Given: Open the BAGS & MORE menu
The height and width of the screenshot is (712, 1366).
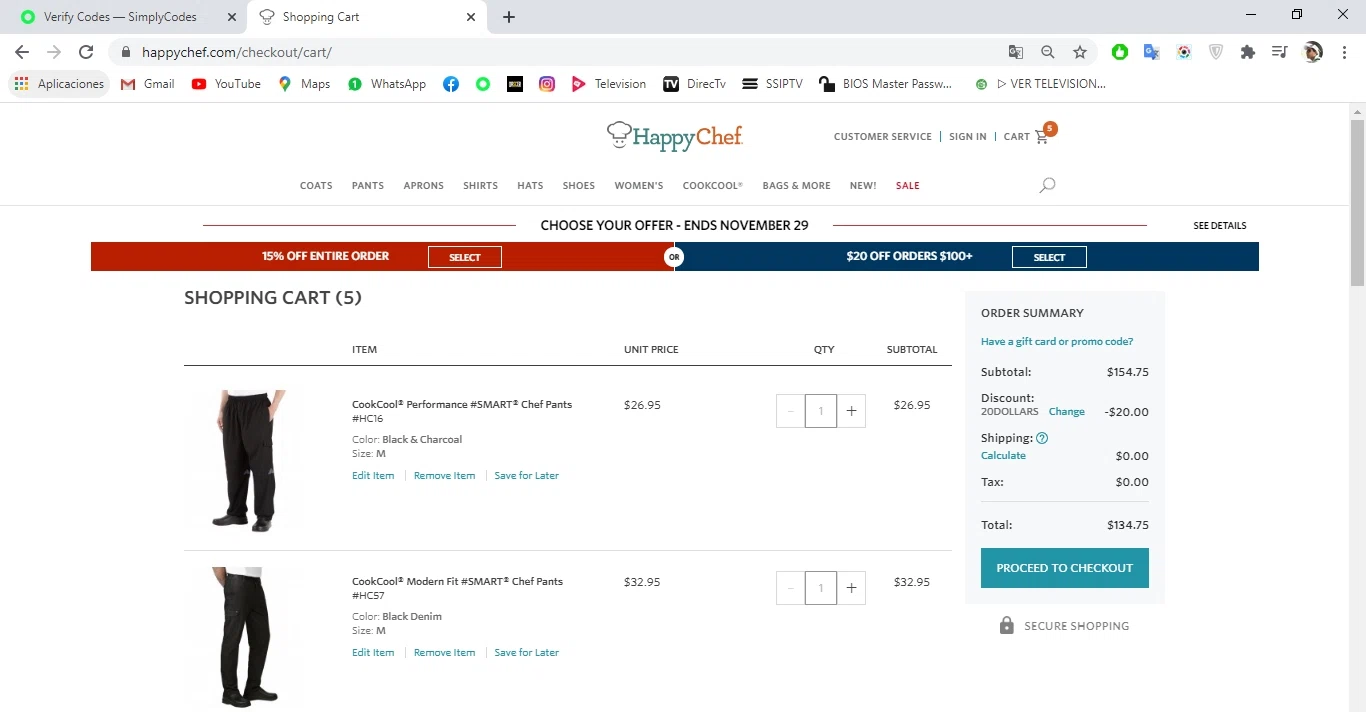Looking at the screenshot, I should click(x=796, y=186).
